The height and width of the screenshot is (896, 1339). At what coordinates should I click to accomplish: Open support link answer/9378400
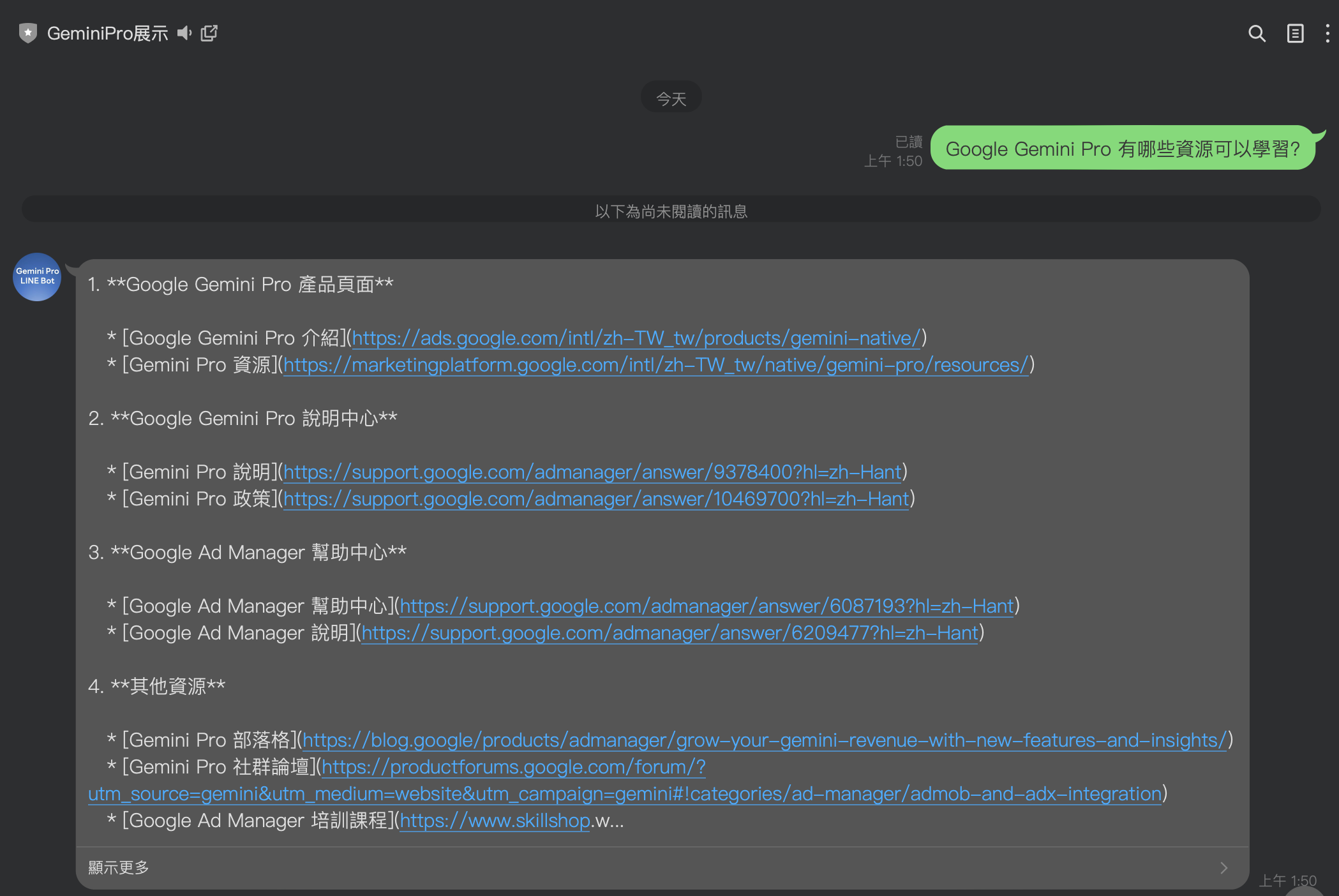click(593, 472)
